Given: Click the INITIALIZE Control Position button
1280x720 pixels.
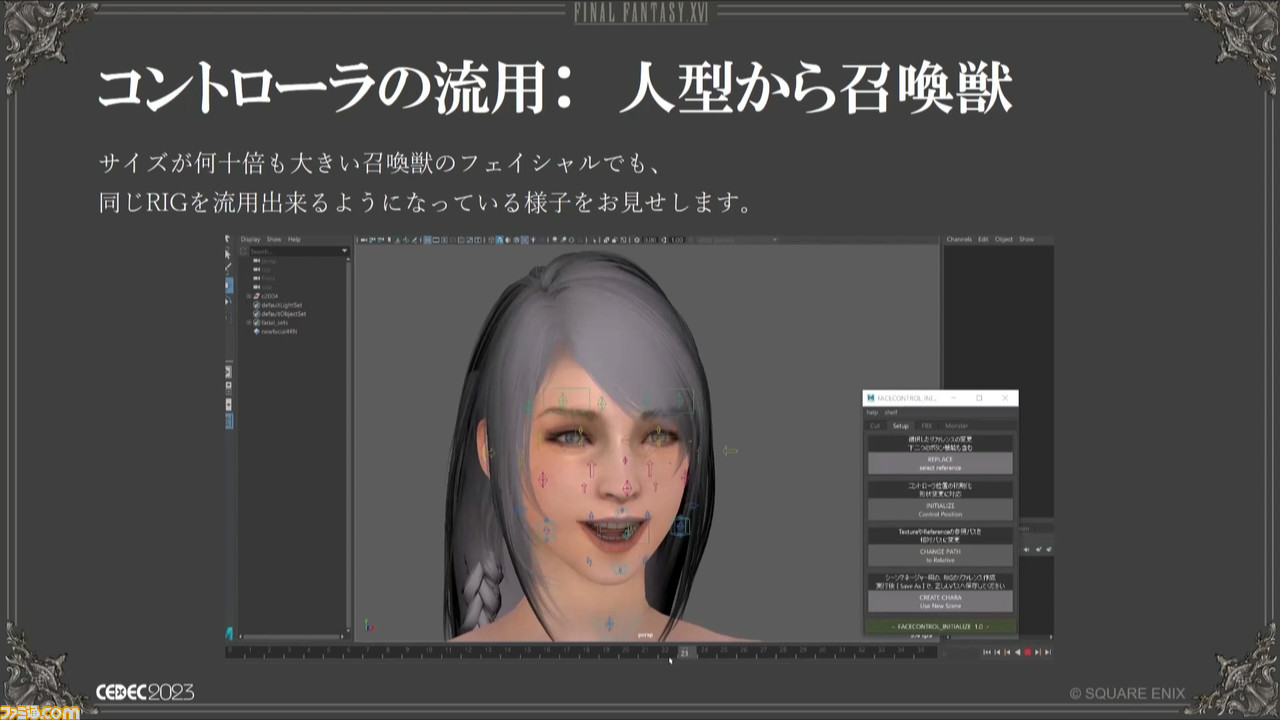Looking at the screenshot, I should pyautogui.click(x=940, y=510).
